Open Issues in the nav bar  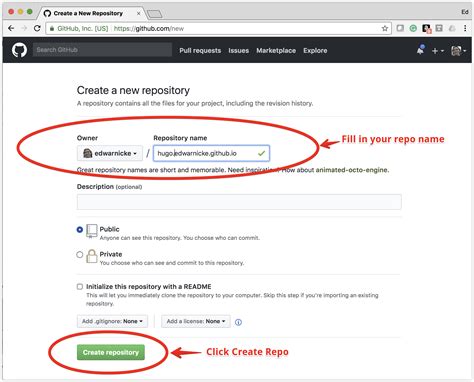point(239,51)
